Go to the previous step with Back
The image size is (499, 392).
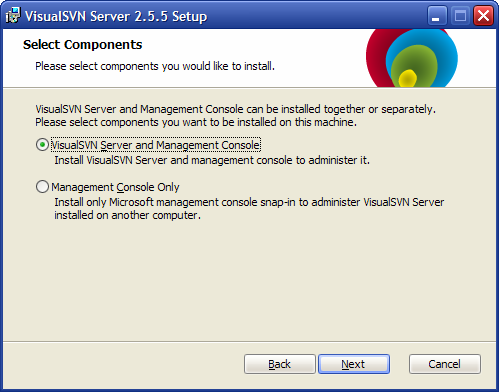click(280, 364)
